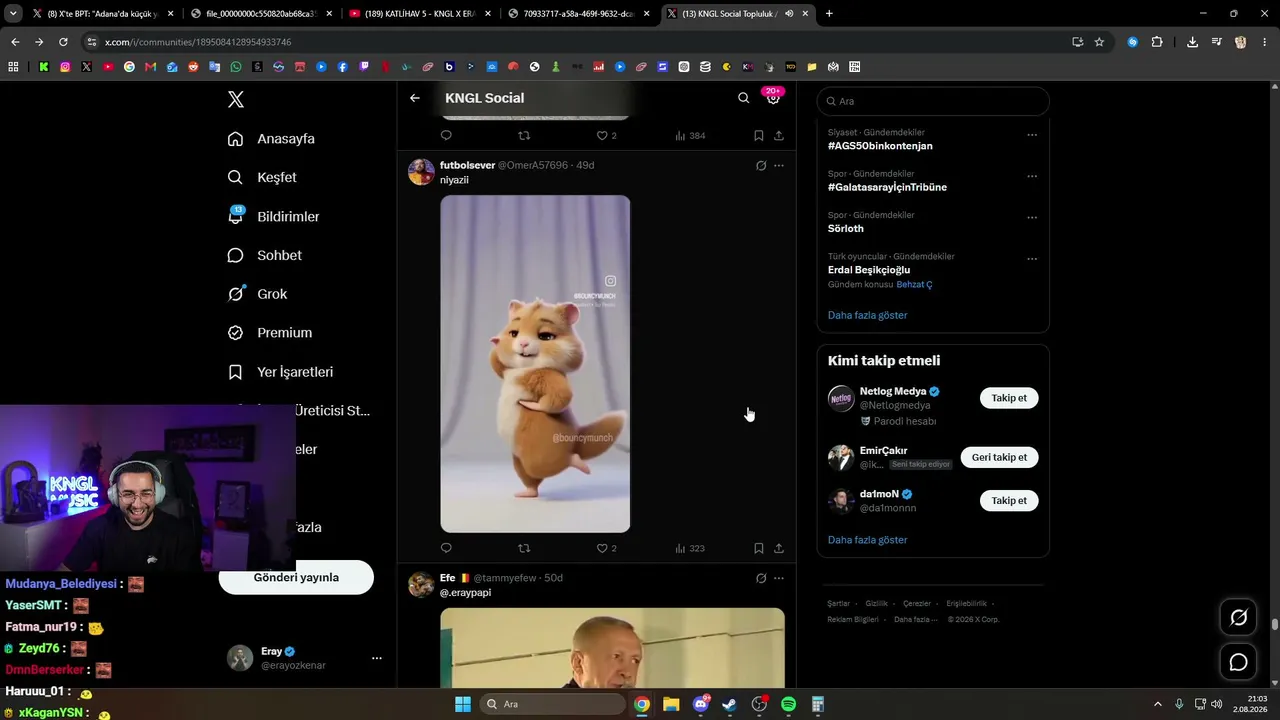Switch to the X'te BPT browser tab
This screenshot has height=720, width=1280.
tap(103, 14)
